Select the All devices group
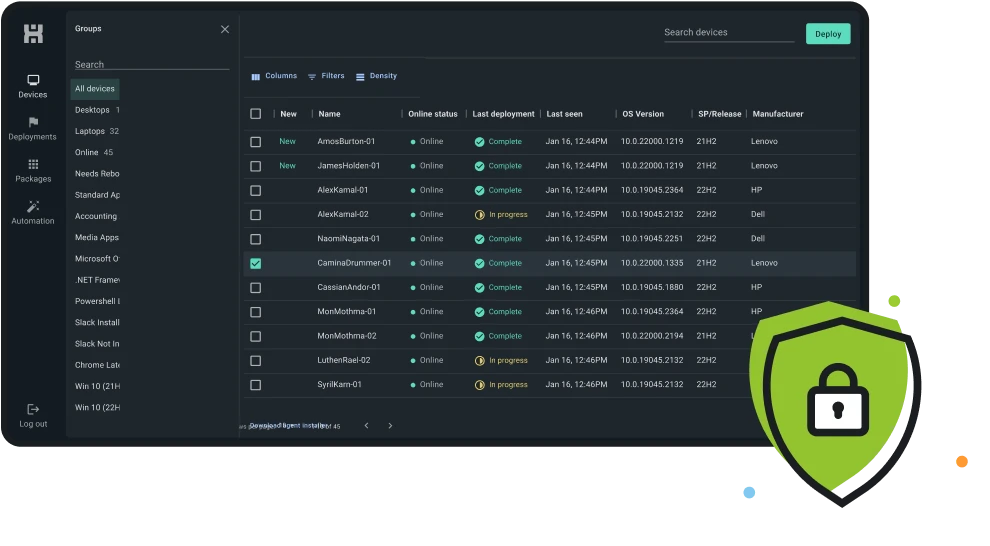 [95, 89]
